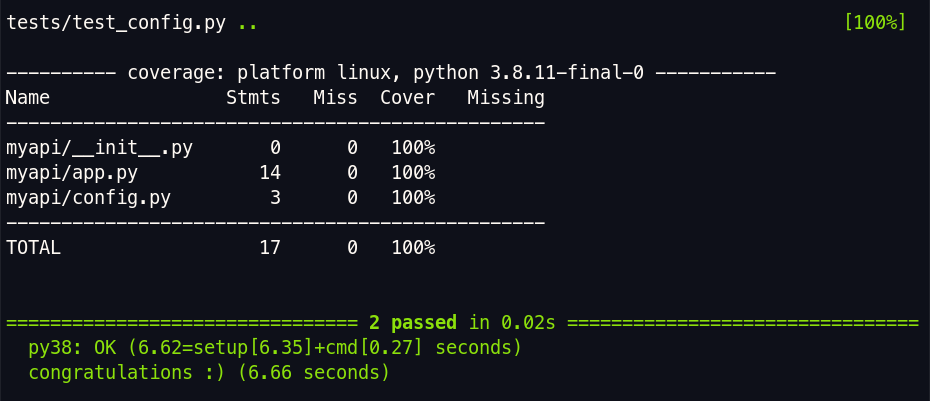Click the 100% cover value for config.py
The width and height of the screenshot is (930, 401).
[413, 198]
